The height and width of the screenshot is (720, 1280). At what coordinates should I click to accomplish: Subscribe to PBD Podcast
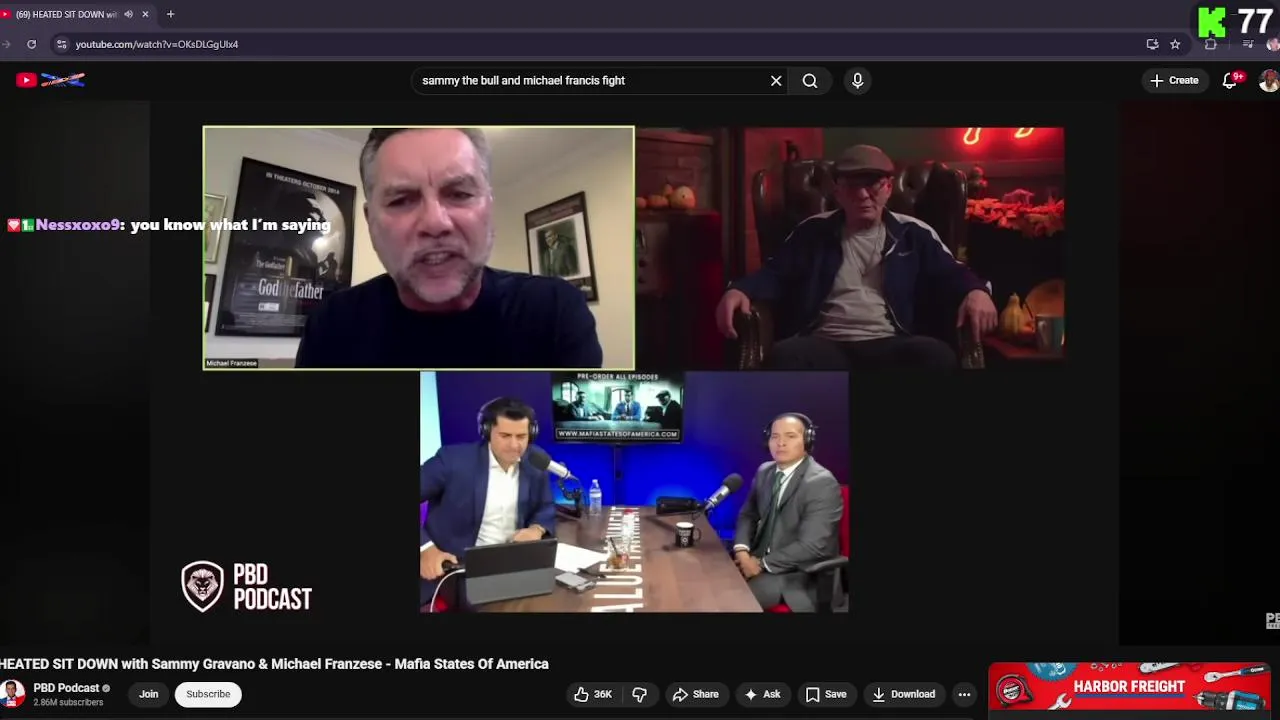point(208,694)
